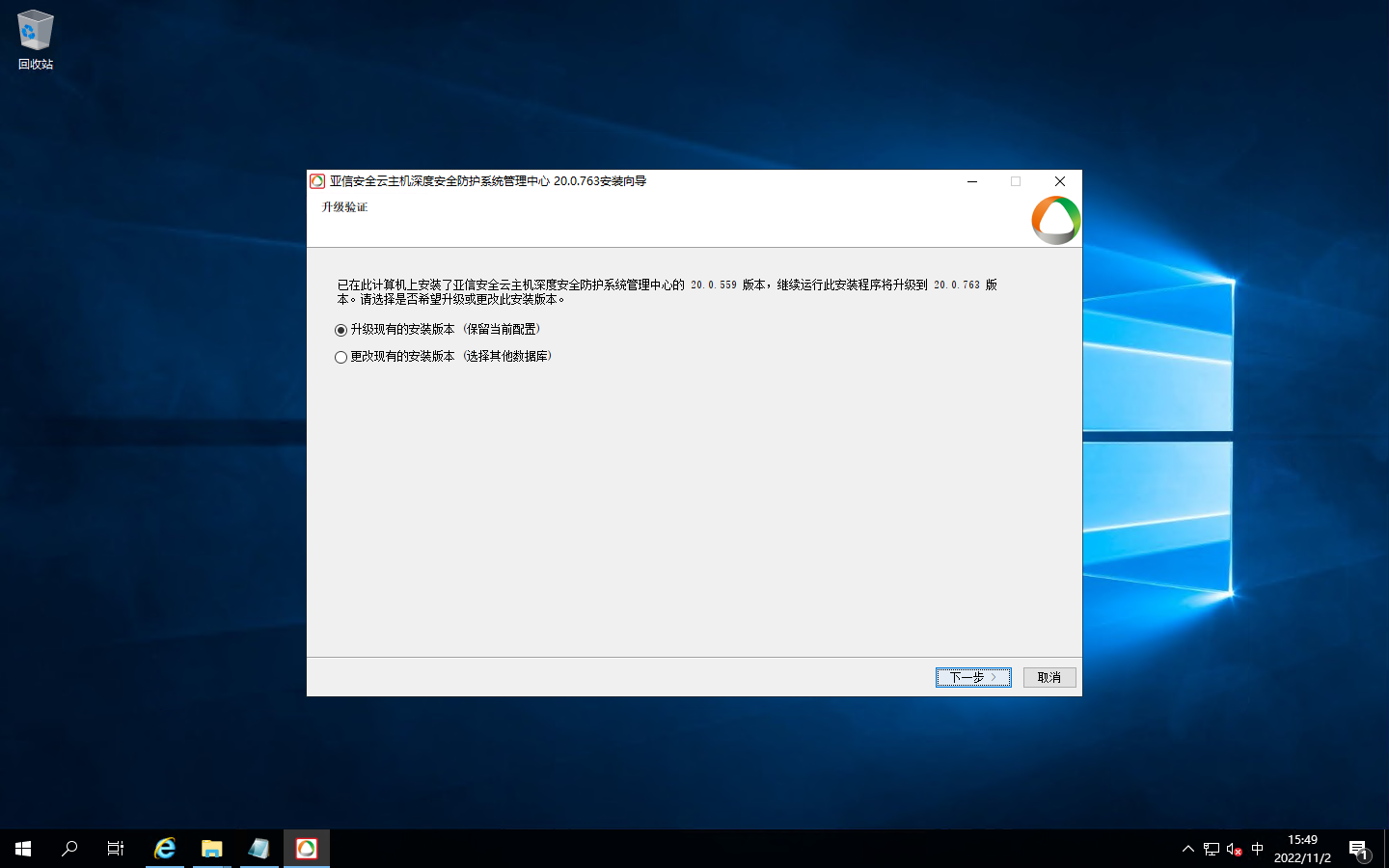Click the installer icon in the title bar
The width and height of the screenshot is (1389, 868).
click(317, 181)
